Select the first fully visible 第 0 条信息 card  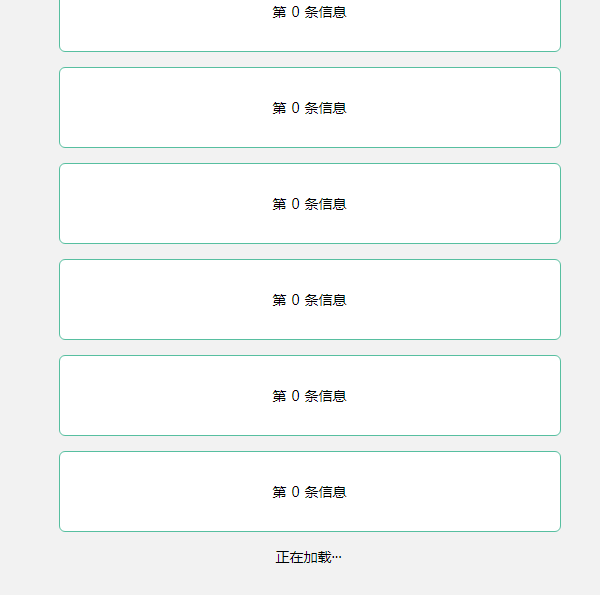pyautogui.click(x=310, y=108)
